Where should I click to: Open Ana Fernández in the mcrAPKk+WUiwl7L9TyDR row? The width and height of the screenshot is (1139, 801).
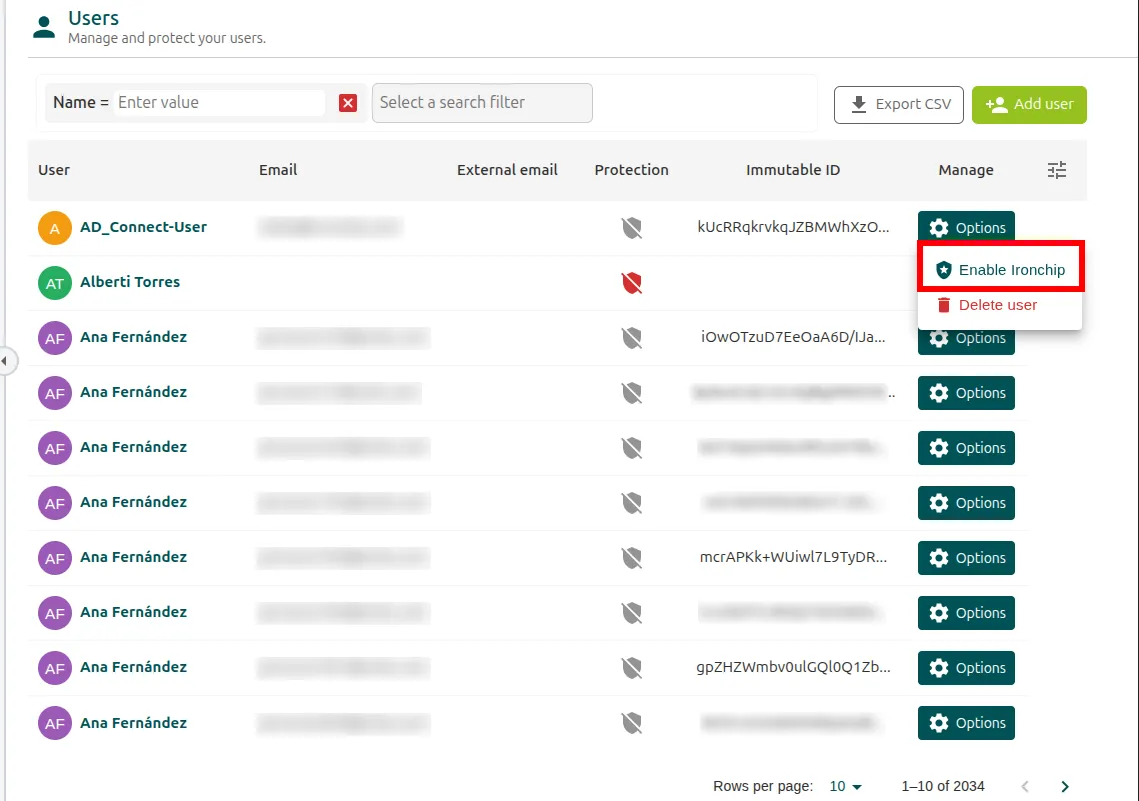[x=134, y=558]
